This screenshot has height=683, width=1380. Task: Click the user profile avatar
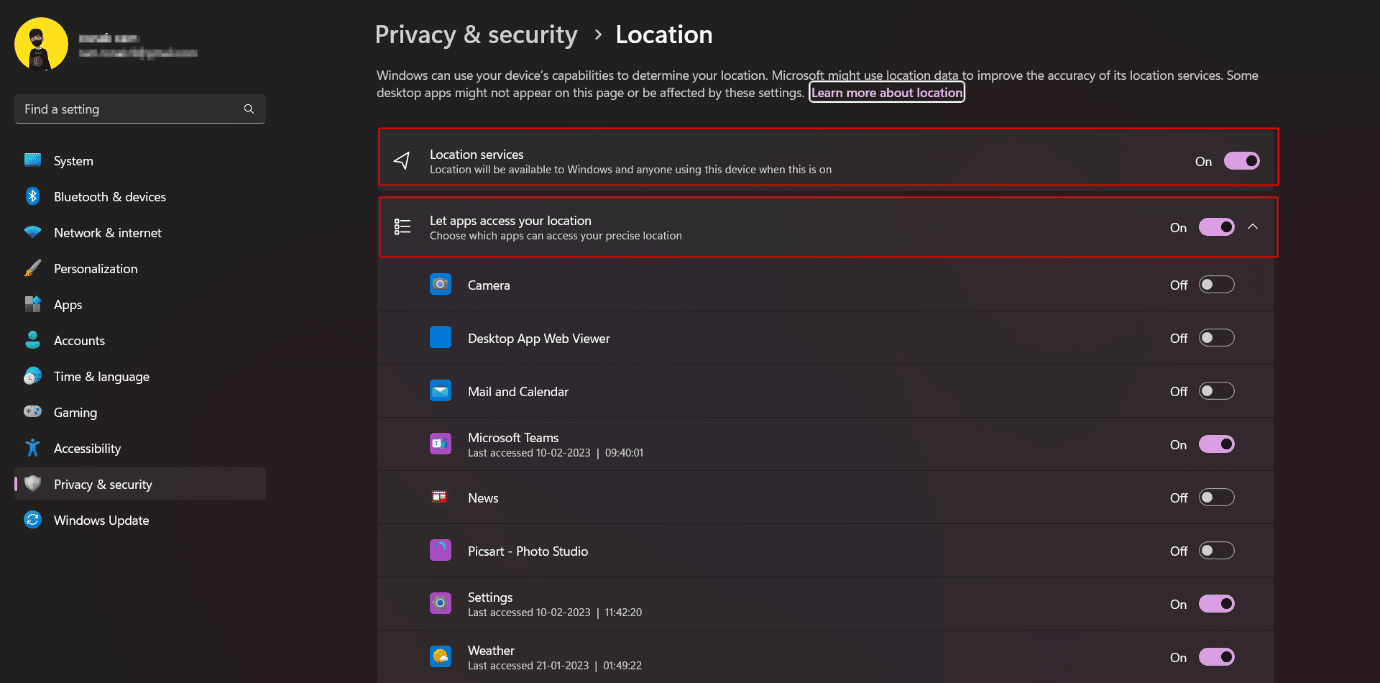tap(41, 44)
